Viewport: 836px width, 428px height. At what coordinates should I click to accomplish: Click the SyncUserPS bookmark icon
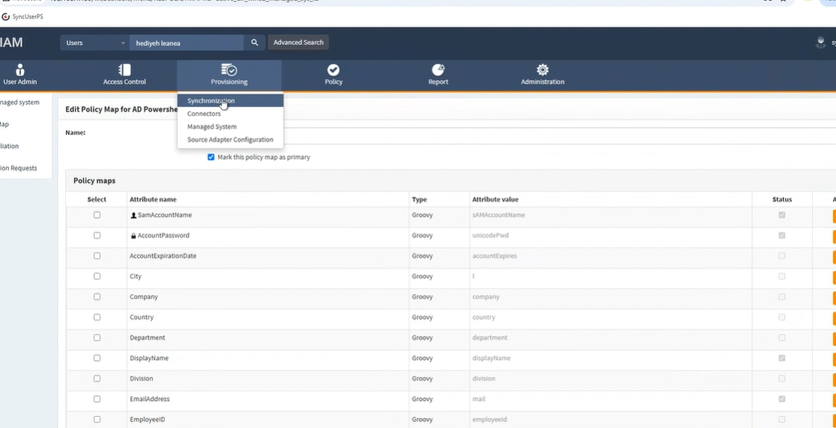(x=5, y=17)
